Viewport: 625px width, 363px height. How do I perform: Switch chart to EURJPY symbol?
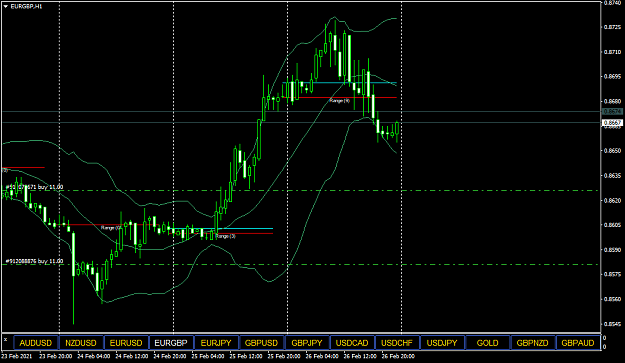(x=216, y=343)
